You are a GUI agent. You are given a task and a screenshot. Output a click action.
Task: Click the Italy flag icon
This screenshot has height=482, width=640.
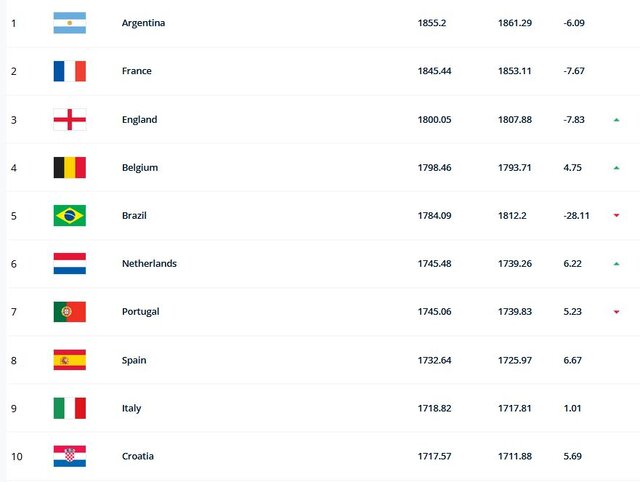pos(69,407)
